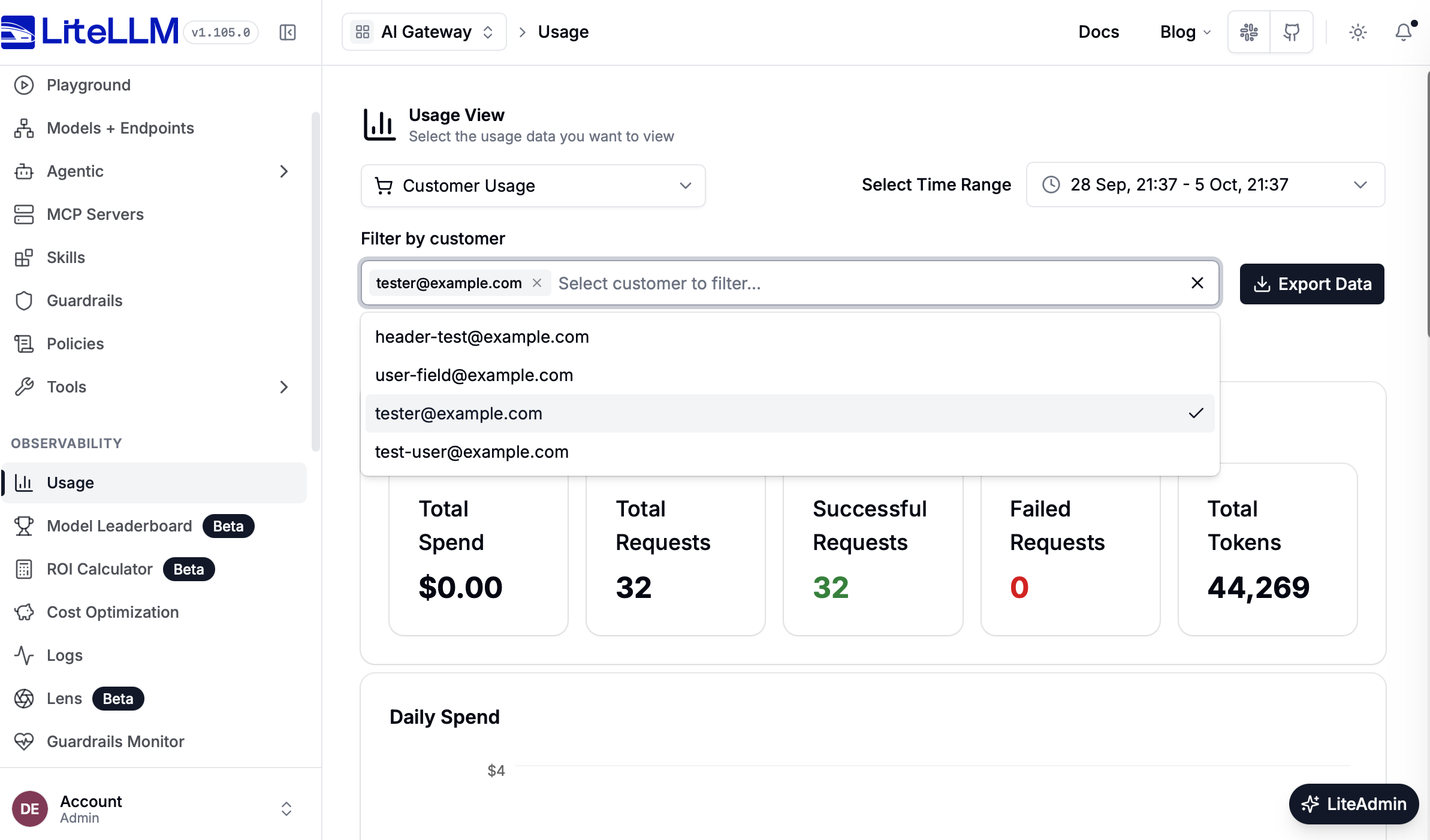Open Skills page

[155, 258]
